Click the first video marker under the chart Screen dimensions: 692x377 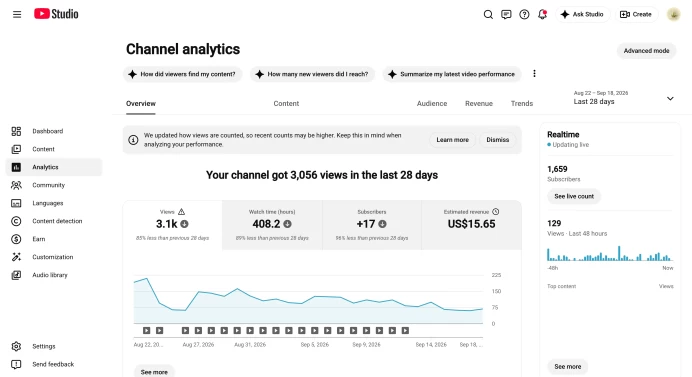tap(147, 331)
